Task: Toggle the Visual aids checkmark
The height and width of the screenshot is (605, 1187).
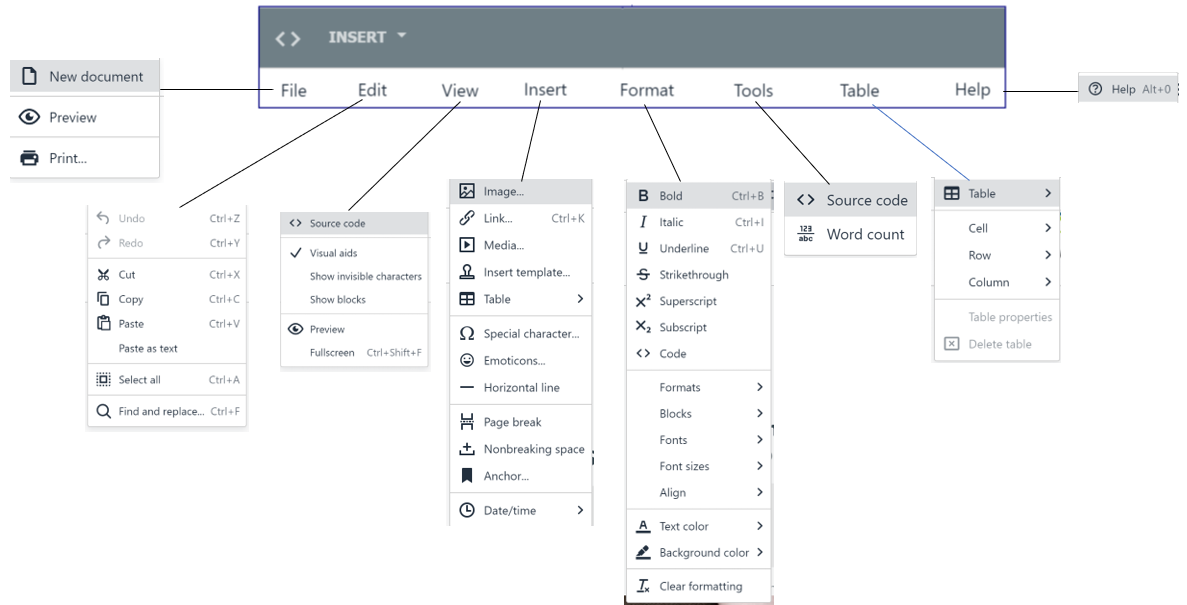Action: [296, 253]
